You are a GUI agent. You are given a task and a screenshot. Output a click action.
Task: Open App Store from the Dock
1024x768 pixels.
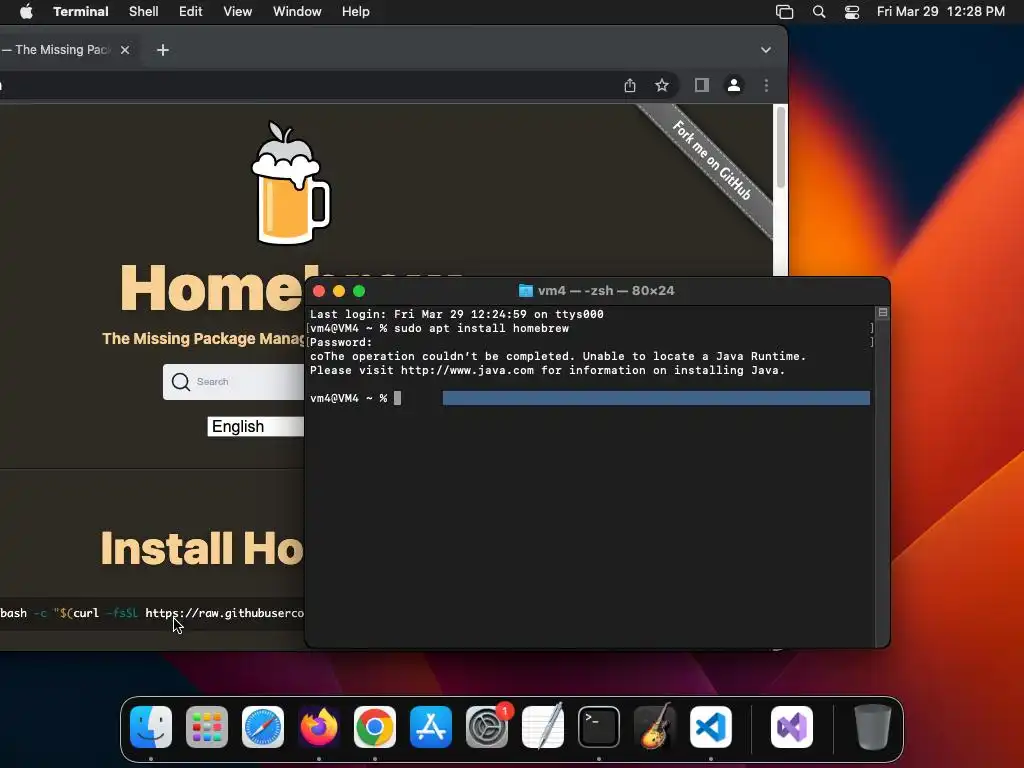pyautogui.click(x=431, y=727)
